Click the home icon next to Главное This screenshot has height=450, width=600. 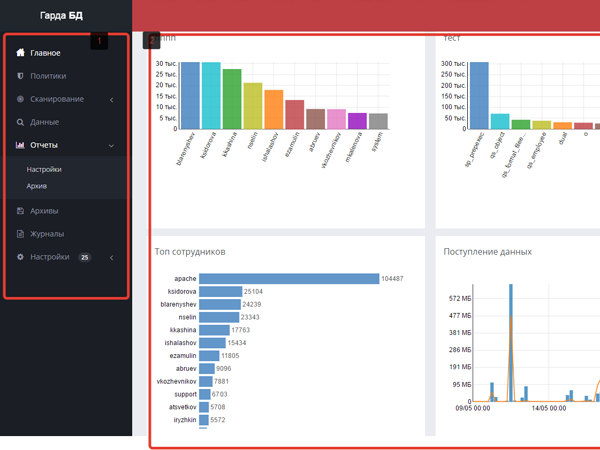[20, 52]
